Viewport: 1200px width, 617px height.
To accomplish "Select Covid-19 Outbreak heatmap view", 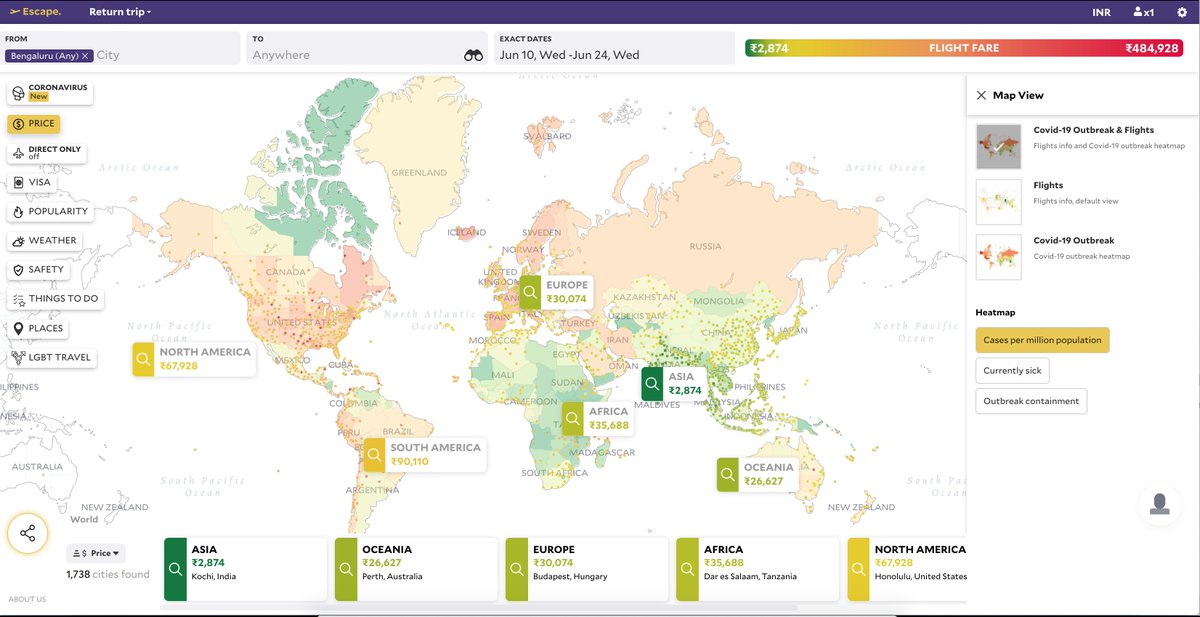I will 1082,256.
